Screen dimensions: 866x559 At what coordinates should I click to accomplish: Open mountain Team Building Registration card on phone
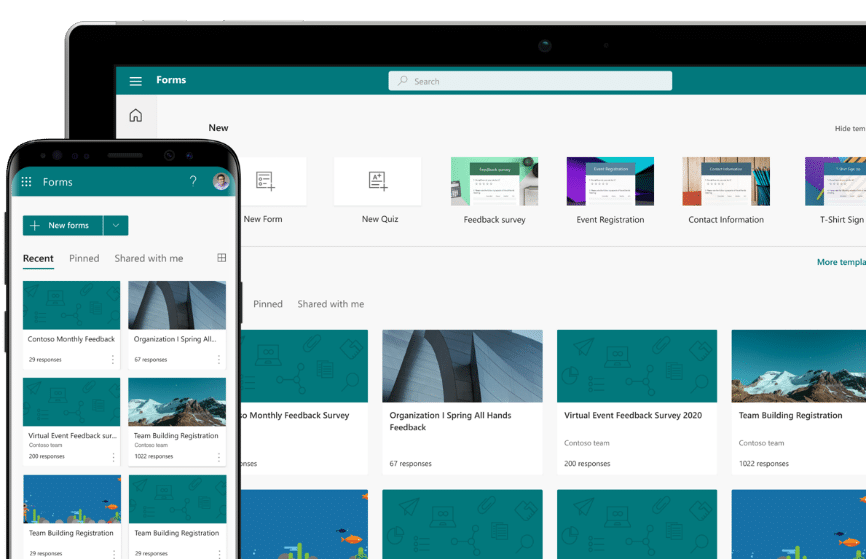(x=177, y=421)
